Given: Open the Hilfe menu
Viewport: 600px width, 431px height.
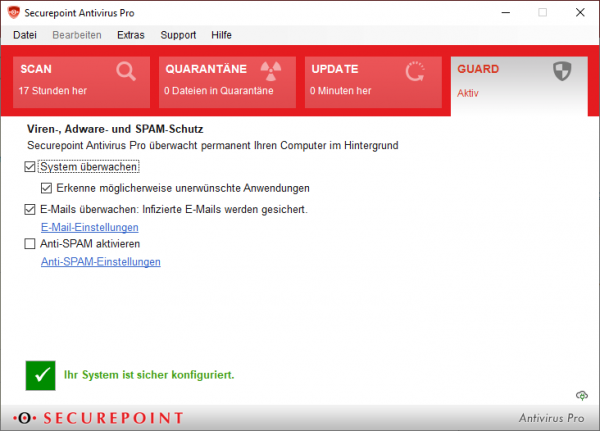Looking at the screenshot, I should tap(221, 35).
